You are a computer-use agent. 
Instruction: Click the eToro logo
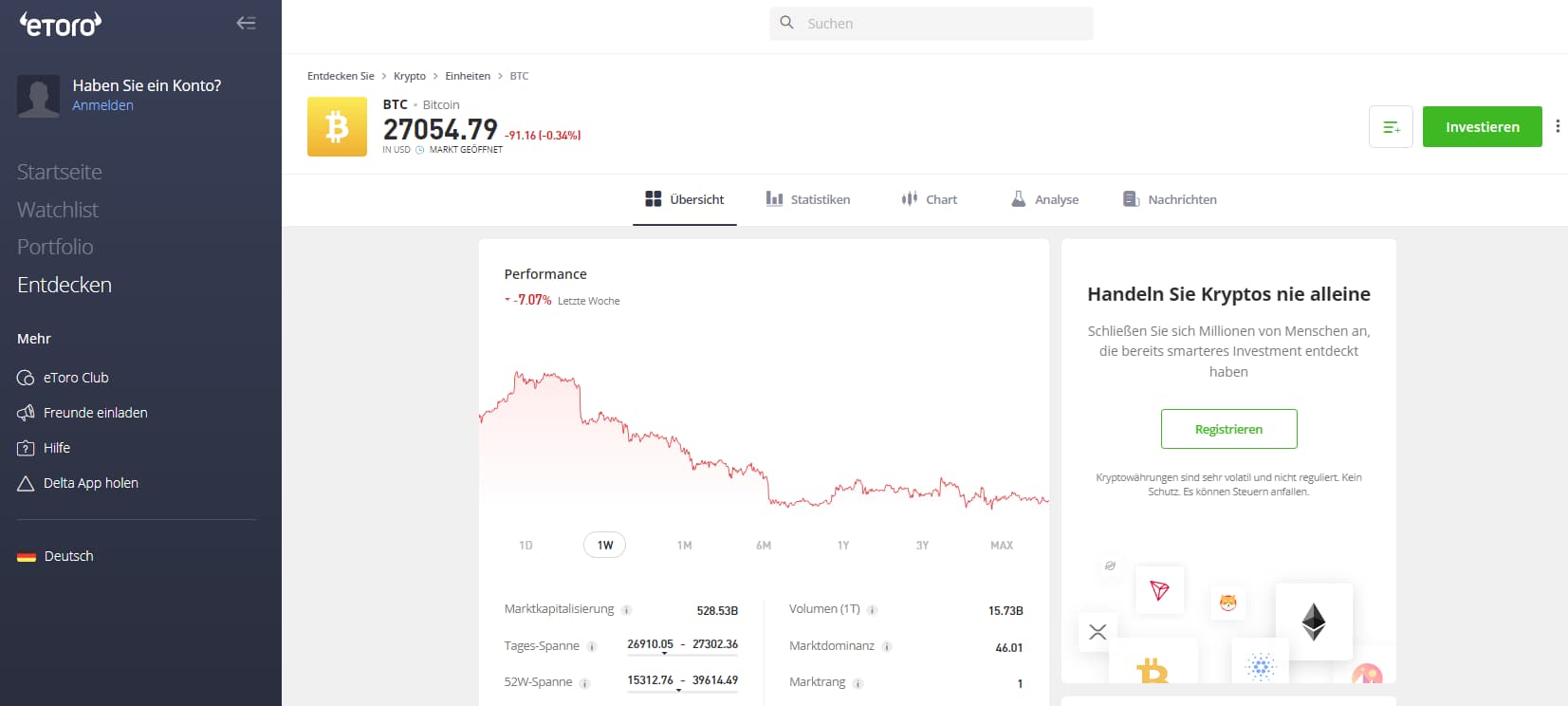(61, 24)
